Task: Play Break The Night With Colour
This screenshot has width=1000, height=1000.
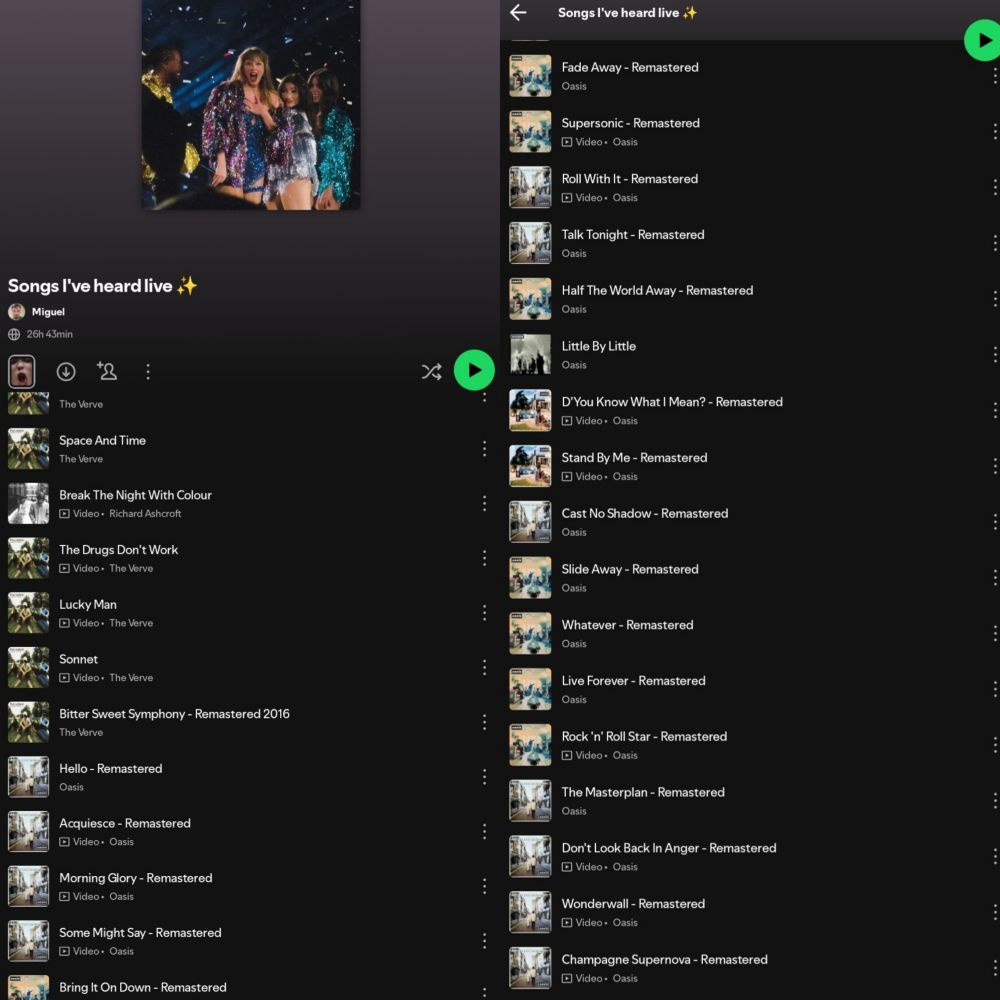Action: coord(249,504)
